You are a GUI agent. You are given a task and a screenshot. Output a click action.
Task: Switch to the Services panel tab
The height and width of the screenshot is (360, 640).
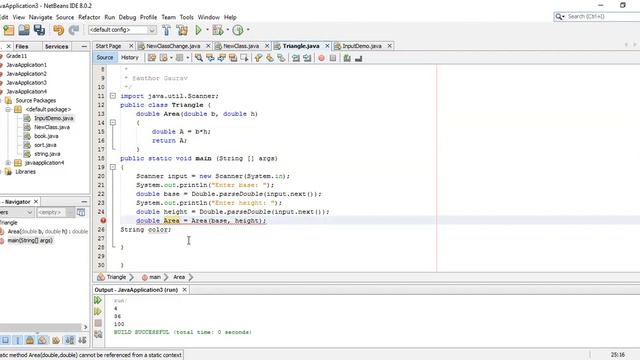pos(56,47)
